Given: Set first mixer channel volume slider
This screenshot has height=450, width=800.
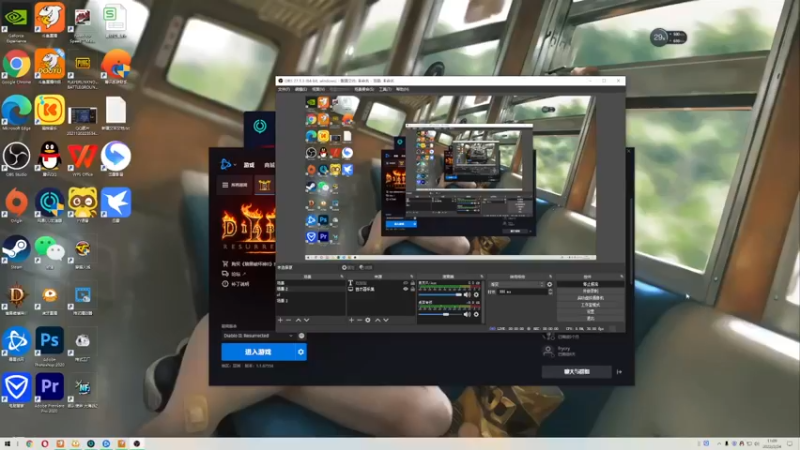Looking at the screenshot, I should (x=440, y=294).
